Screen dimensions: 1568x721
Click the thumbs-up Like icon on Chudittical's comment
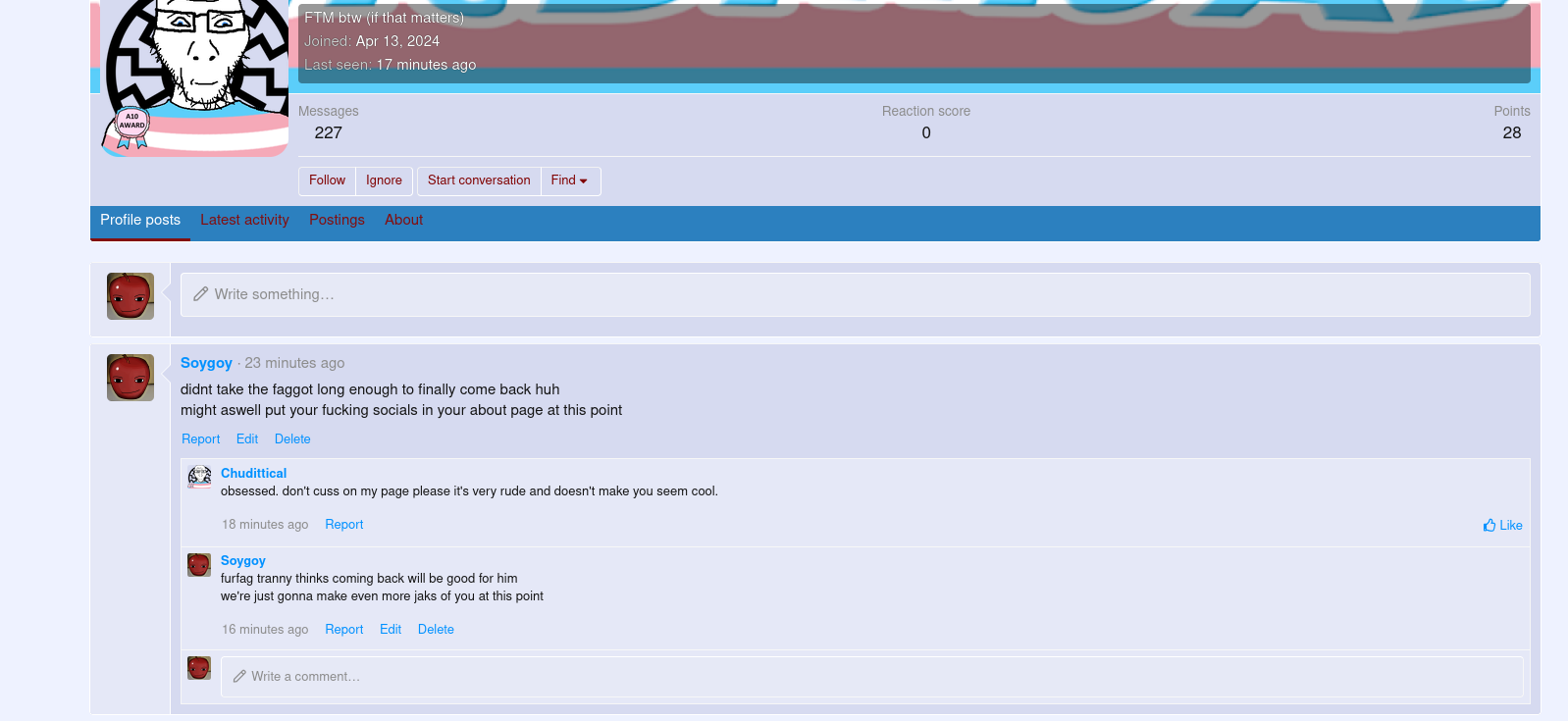coord(1490,526)
